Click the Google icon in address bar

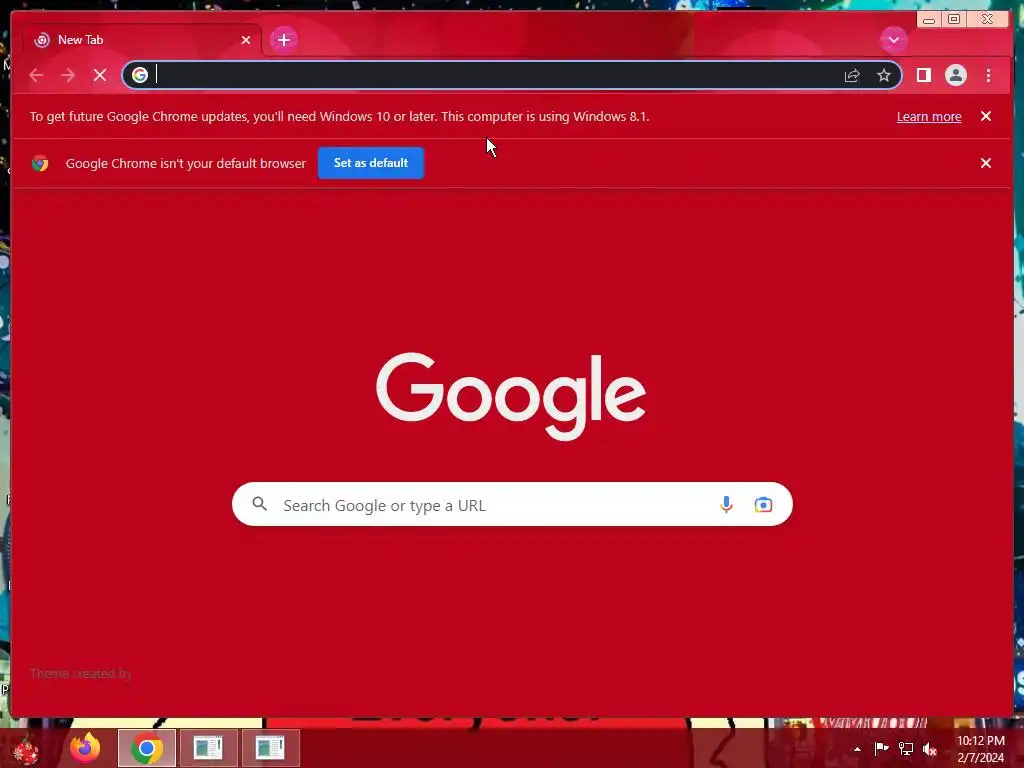[140, 75]
